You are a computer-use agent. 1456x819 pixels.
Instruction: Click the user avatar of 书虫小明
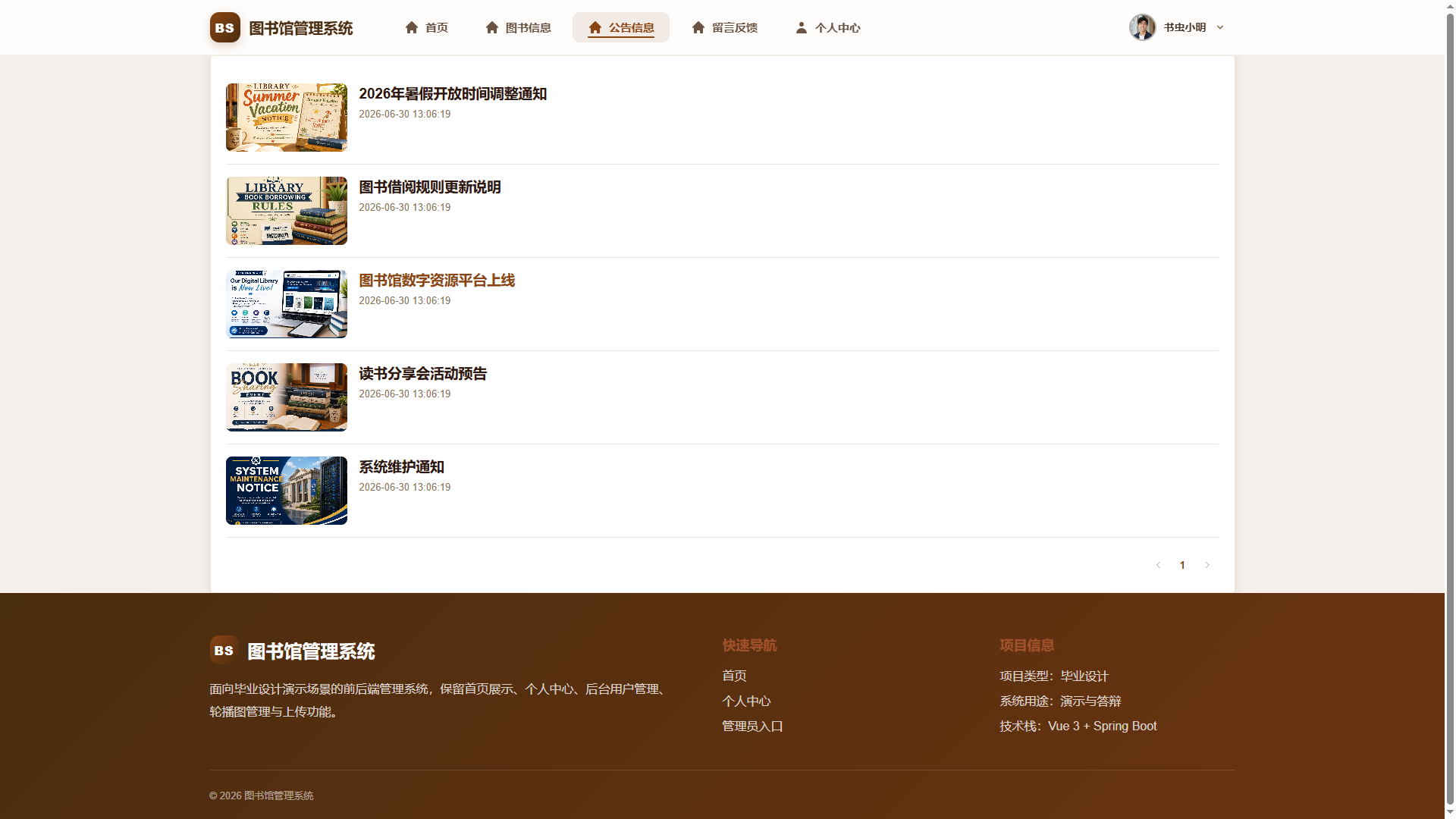(1142, 27)
